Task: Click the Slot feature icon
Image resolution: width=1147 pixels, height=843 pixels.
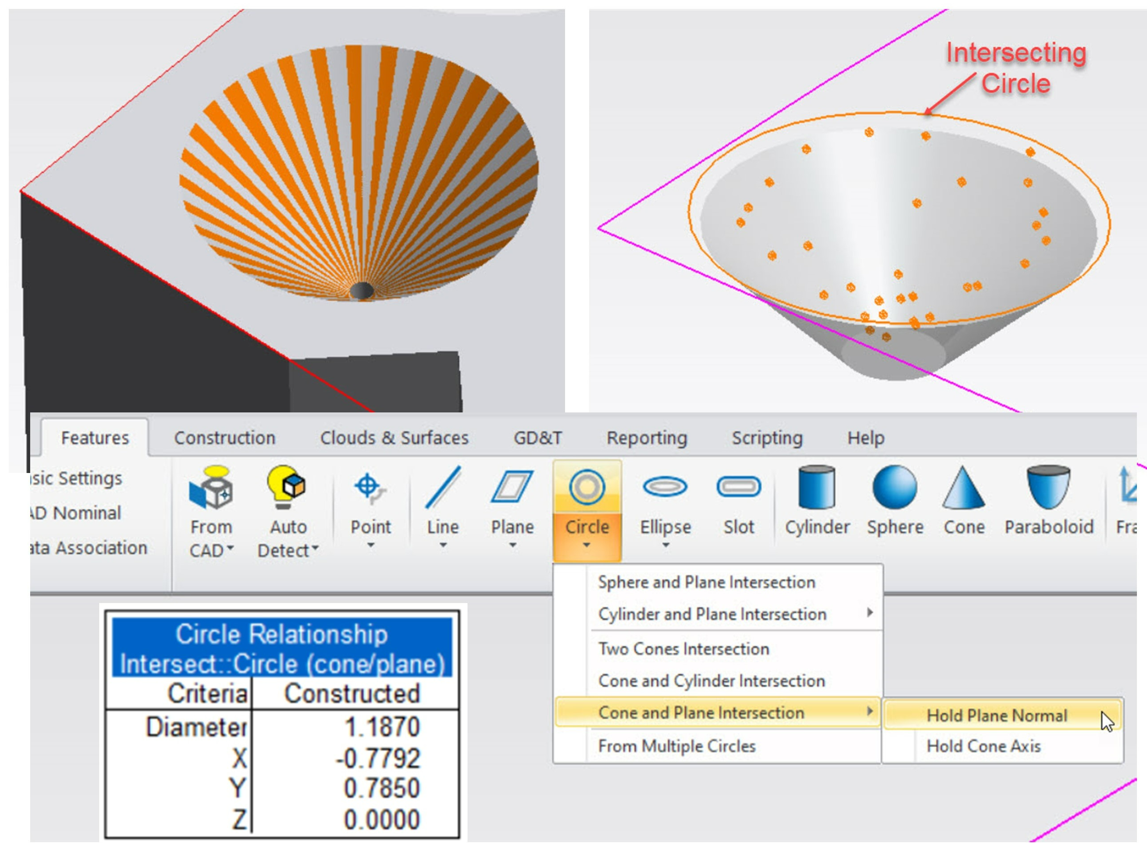Action: tap(738, 490)
